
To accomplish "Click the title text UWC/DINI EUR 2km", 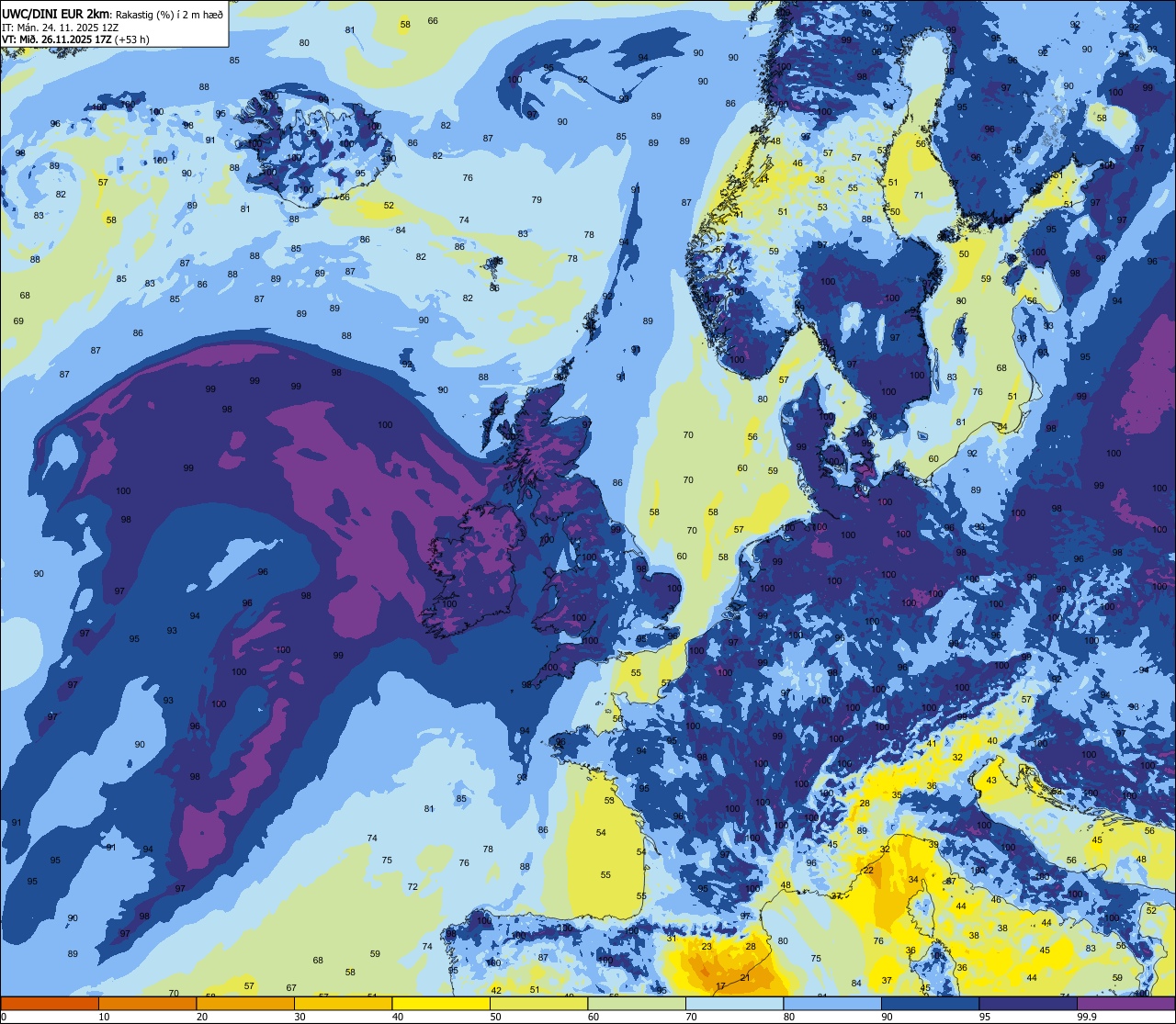I will 56,12.
